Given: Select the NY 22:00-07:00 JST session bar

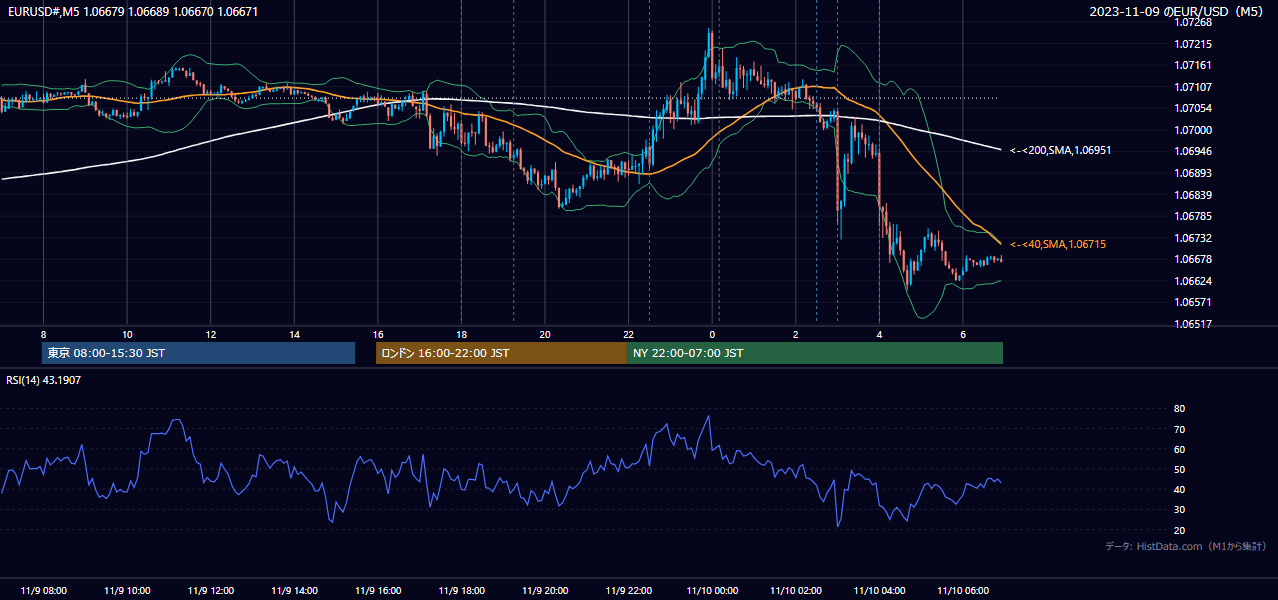Looking at the screenshot, I should [815, 353].
